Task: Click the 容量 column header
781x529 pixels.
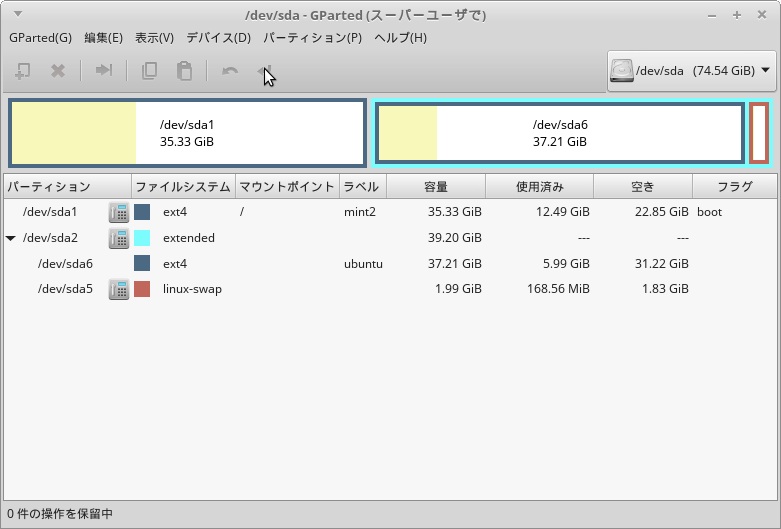Action: (x=436, y=187)
